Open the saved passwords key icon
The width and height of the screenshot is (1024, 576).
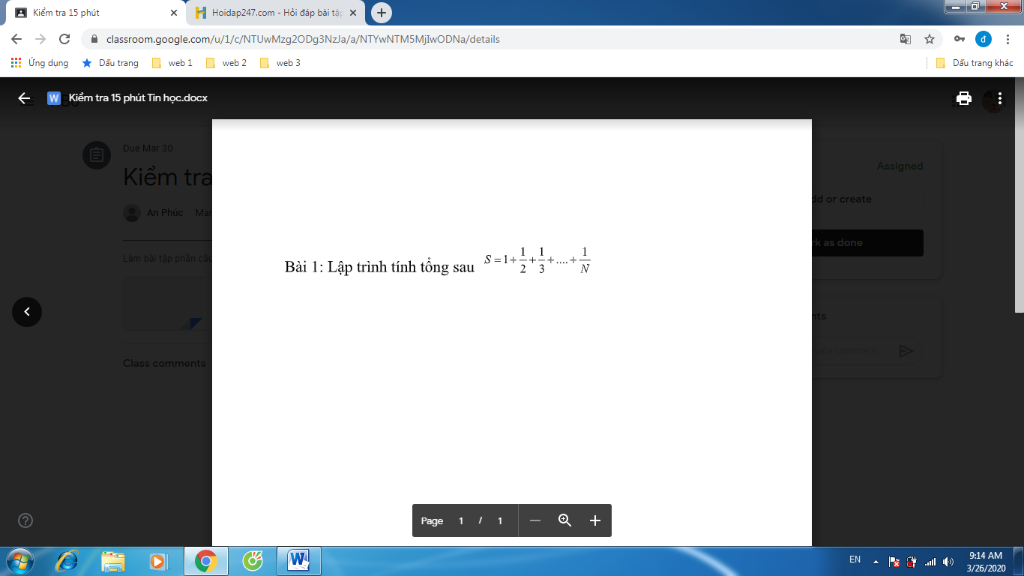[x=959, y=39]
